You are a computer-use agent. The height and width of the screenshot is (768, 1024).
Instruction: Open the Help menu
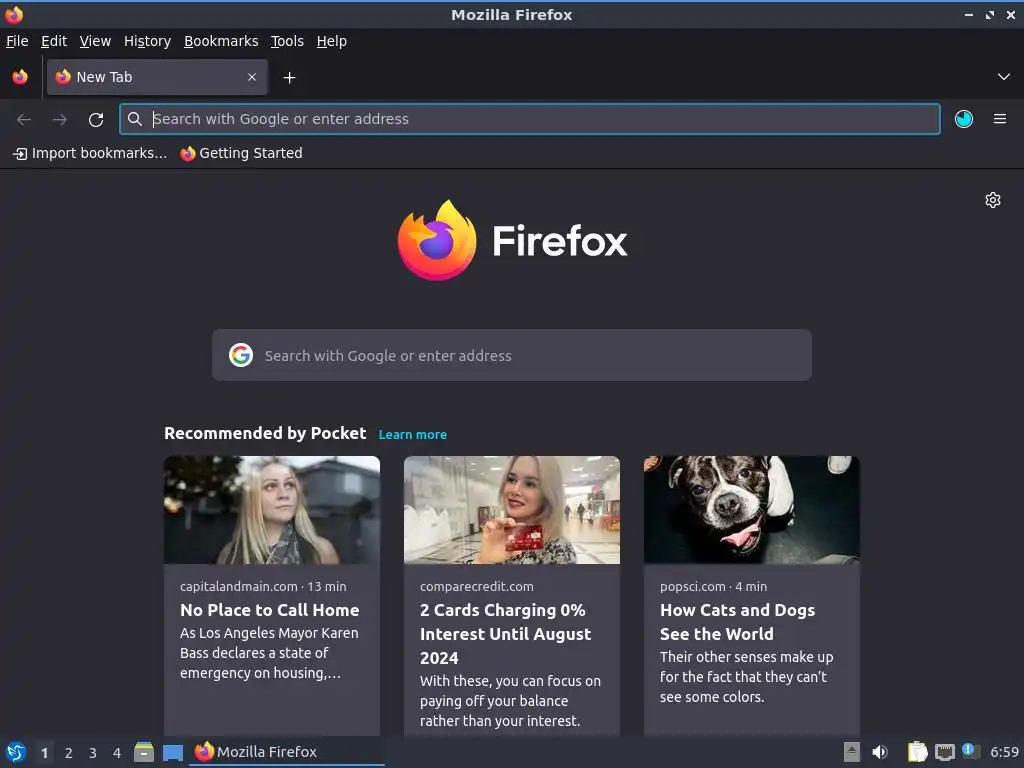point(332,41)
